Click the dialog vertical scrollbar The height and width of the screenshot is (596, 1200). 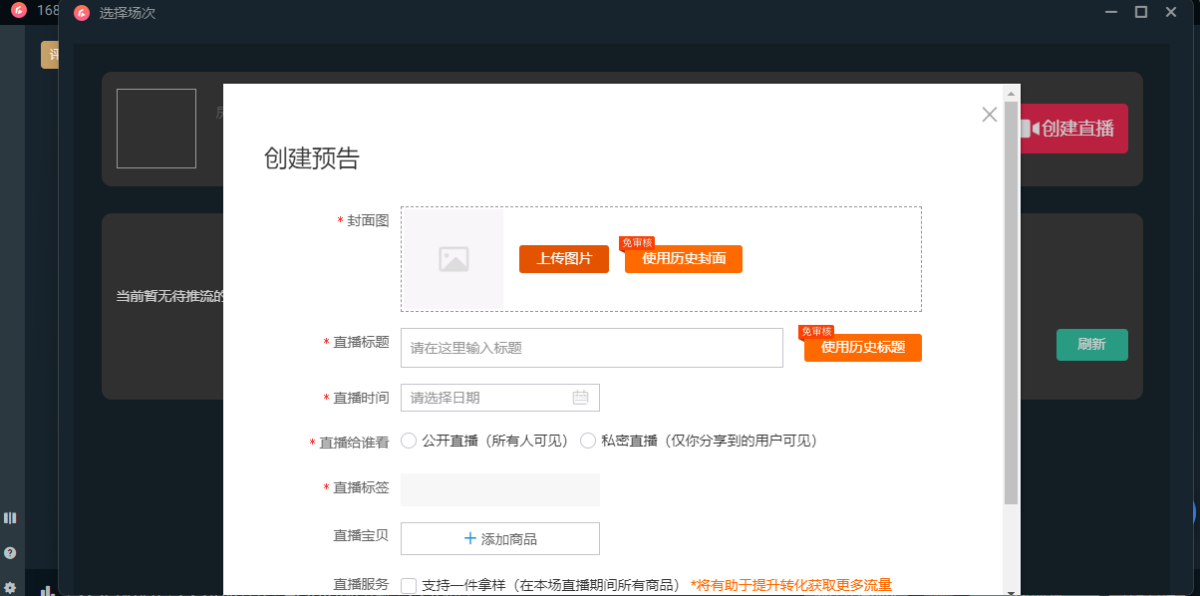[x=1011, y=300]
